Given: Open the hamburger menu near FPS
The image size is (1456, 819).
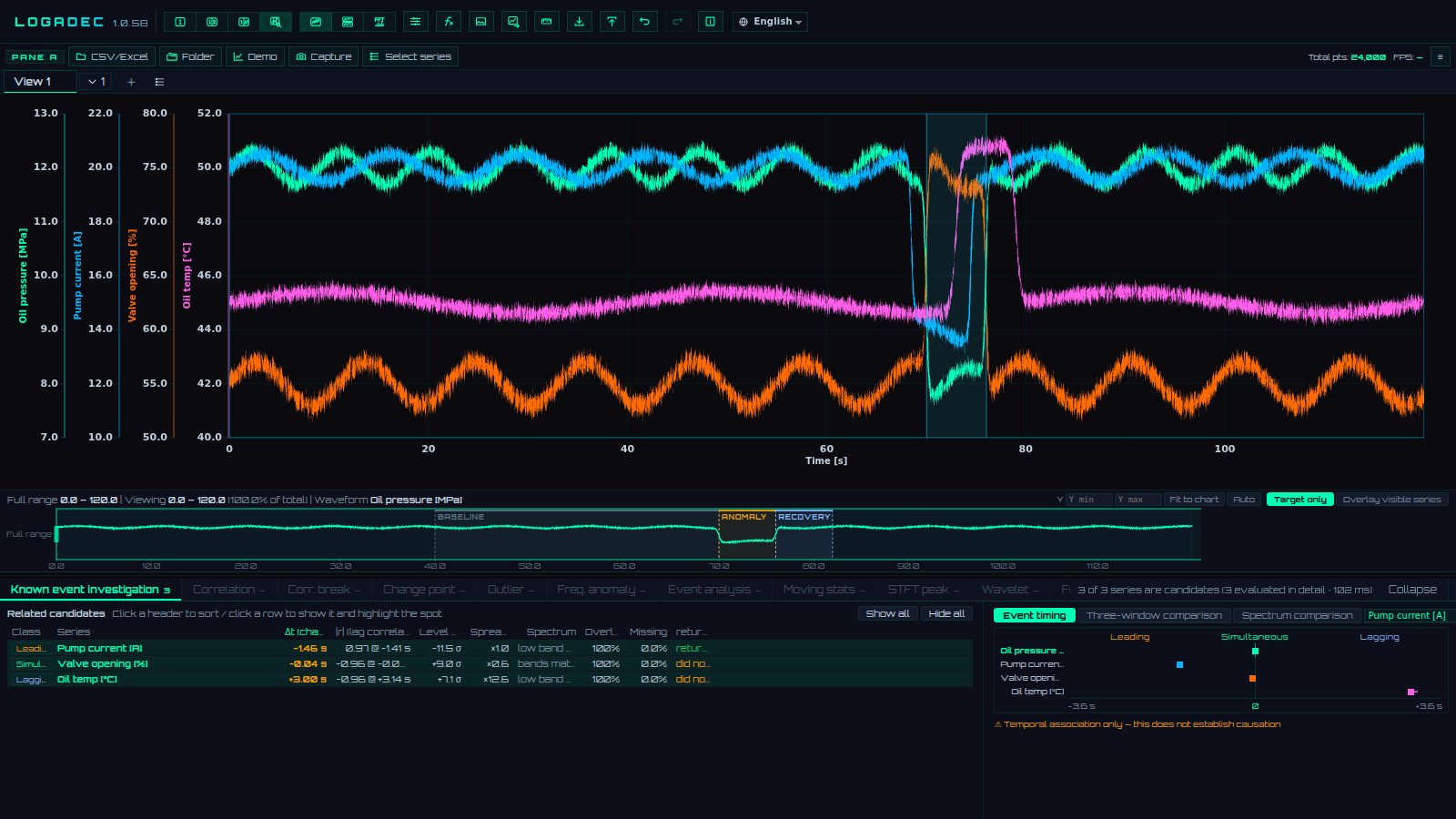Looking at the screenshot, I should [1440, 56].
